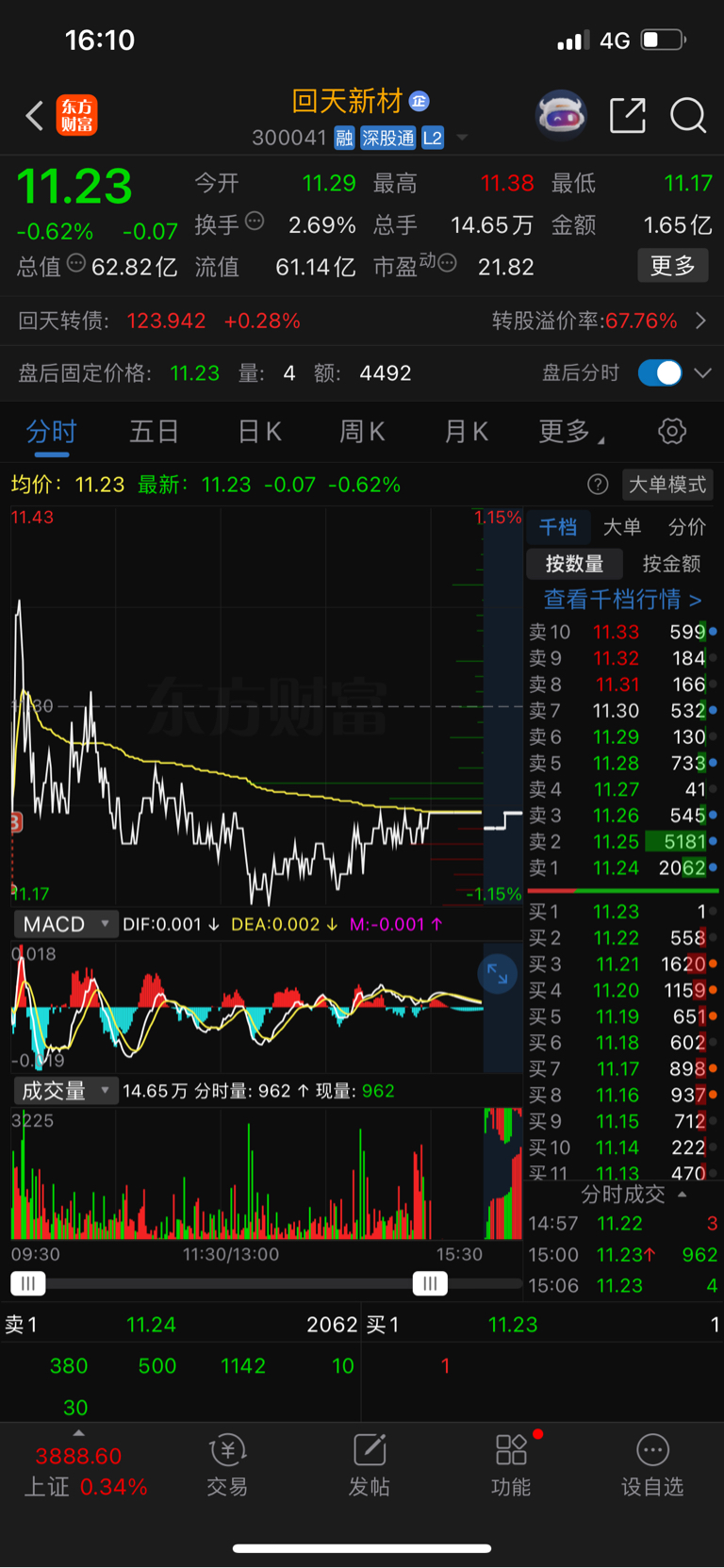Expand the chevron next to 盘后分时

point(703,372)
